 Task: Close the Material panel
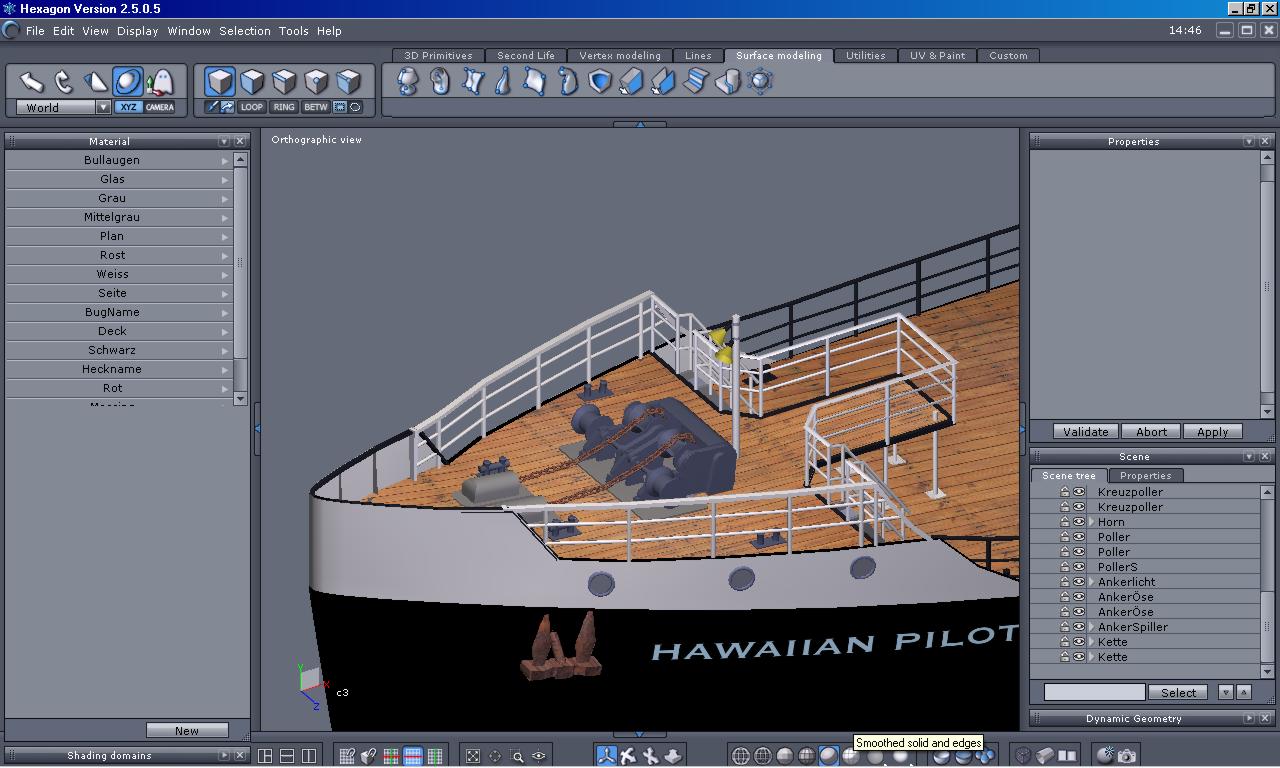[240, 141]
